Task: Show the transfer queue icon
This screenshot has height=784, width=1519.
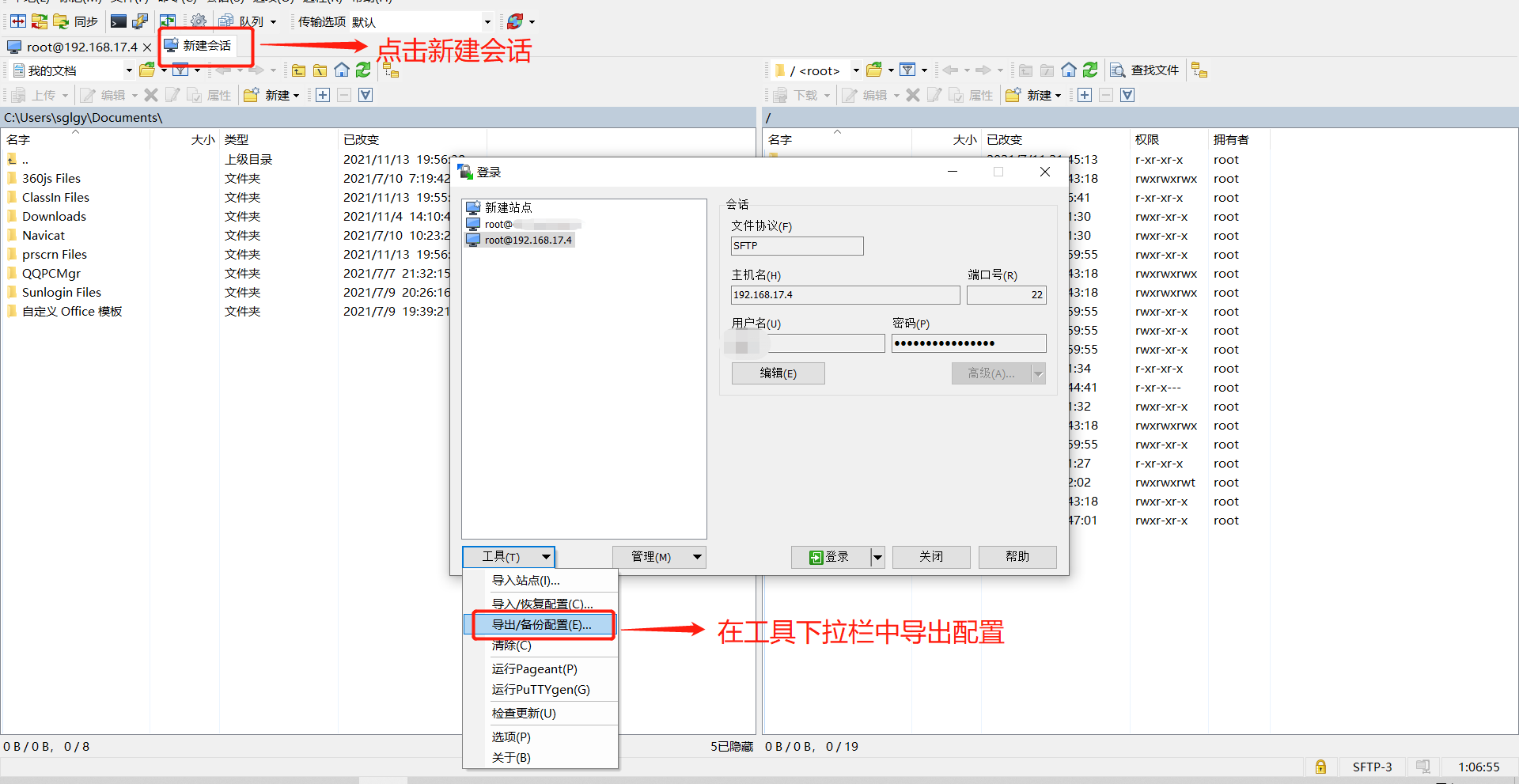Action: coord(226,21)
